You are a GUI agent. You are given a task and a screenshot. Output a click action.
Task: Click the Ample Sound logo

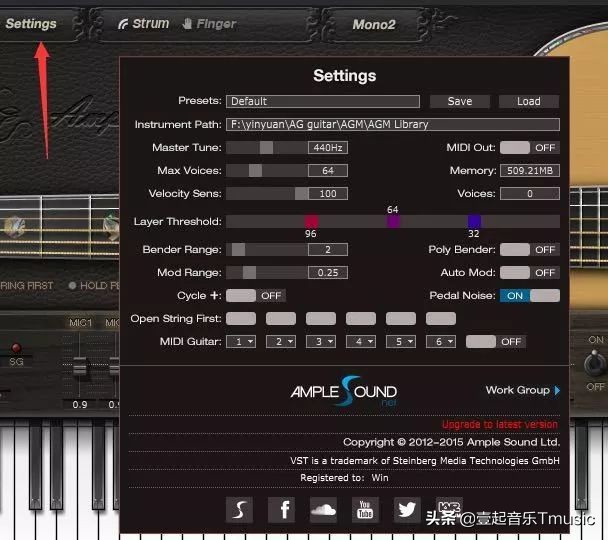[x=344, y=392]
